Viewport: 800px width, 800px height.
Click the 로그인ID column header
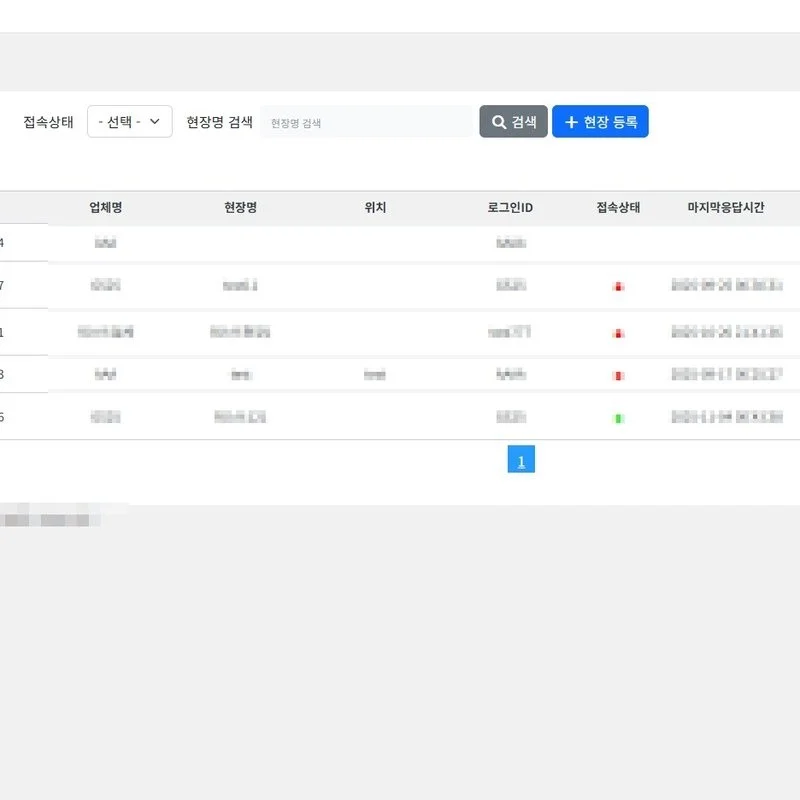pyautogui.click(x=510, y=207)
